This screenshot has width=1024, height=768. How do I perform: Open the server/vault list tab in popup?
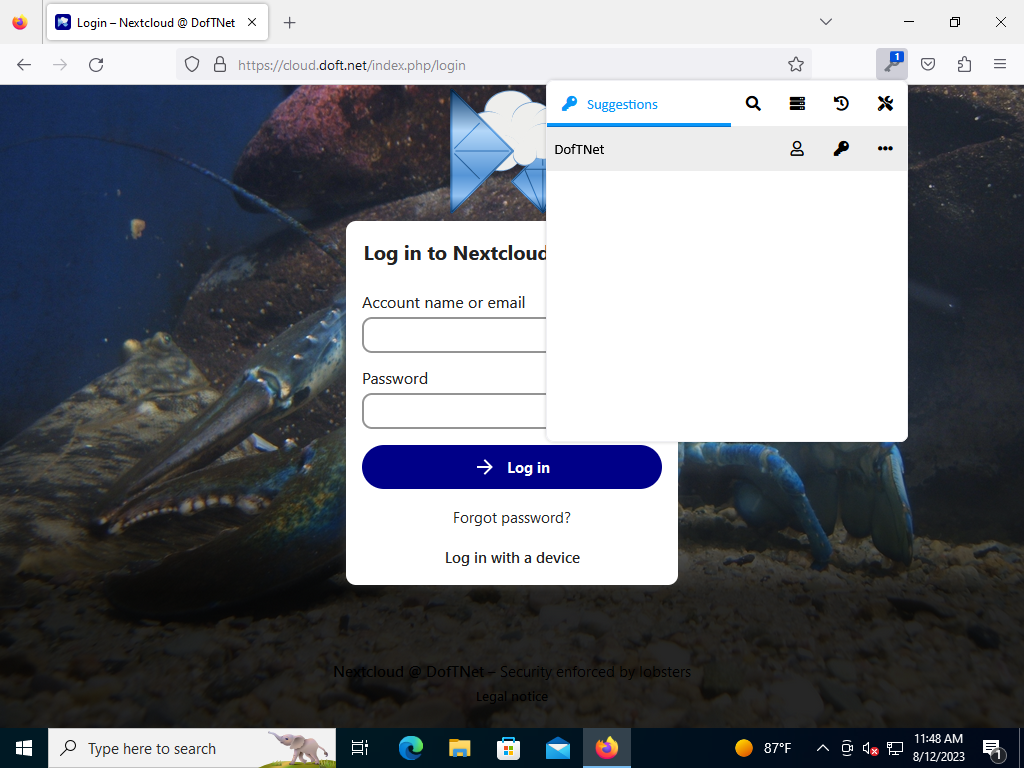click(797, 103)
